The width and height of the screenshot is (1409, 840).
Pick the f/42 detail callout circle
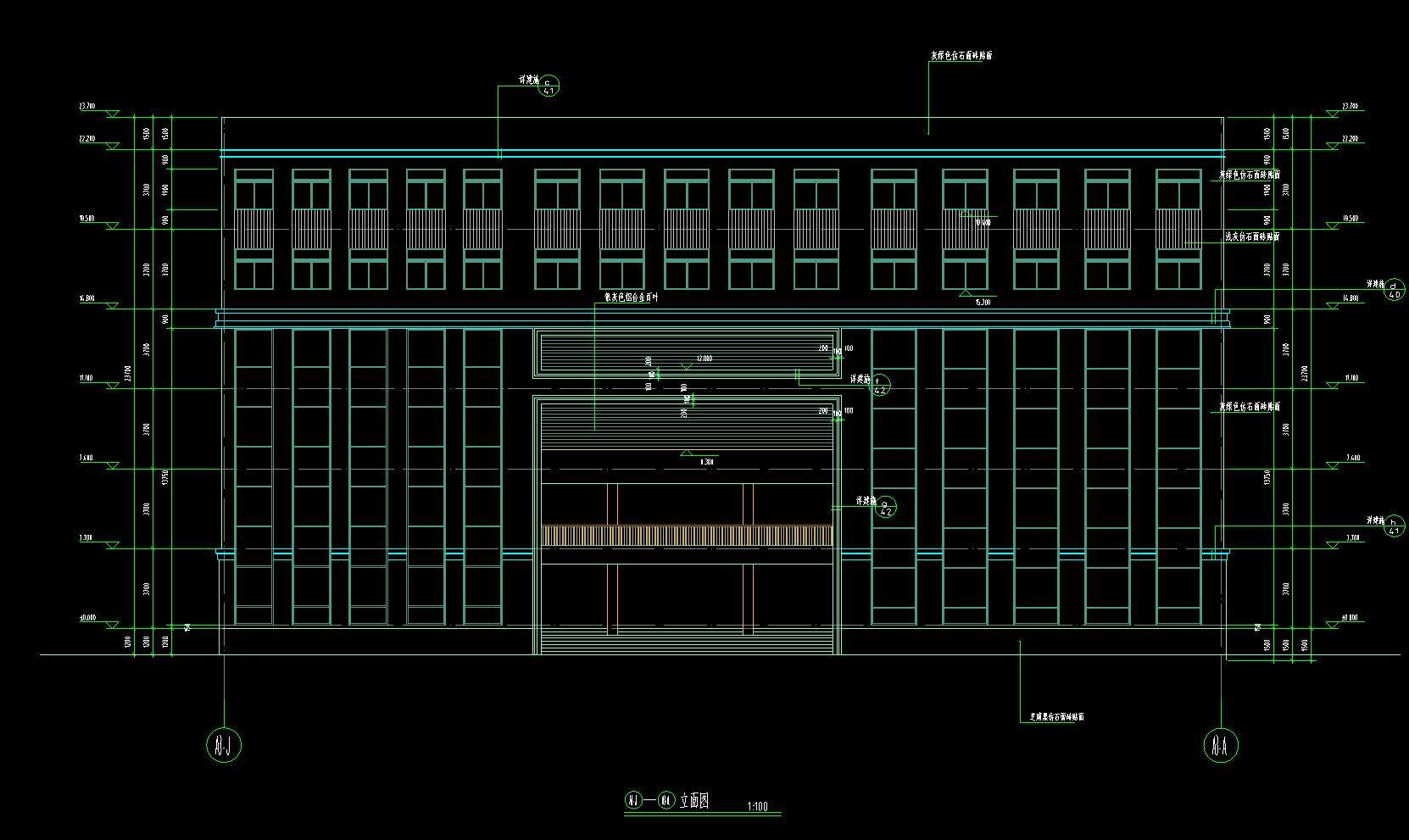point(880,386)
